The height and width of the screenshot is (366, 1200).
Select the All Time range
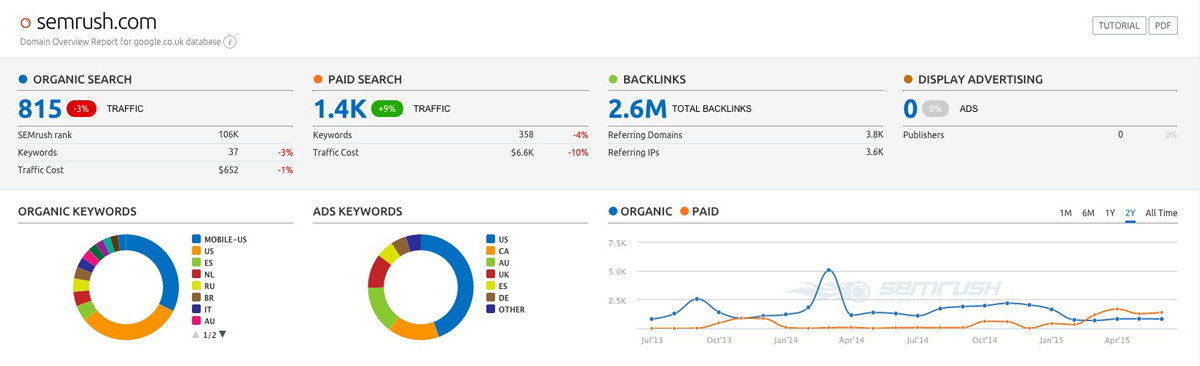1161,213
